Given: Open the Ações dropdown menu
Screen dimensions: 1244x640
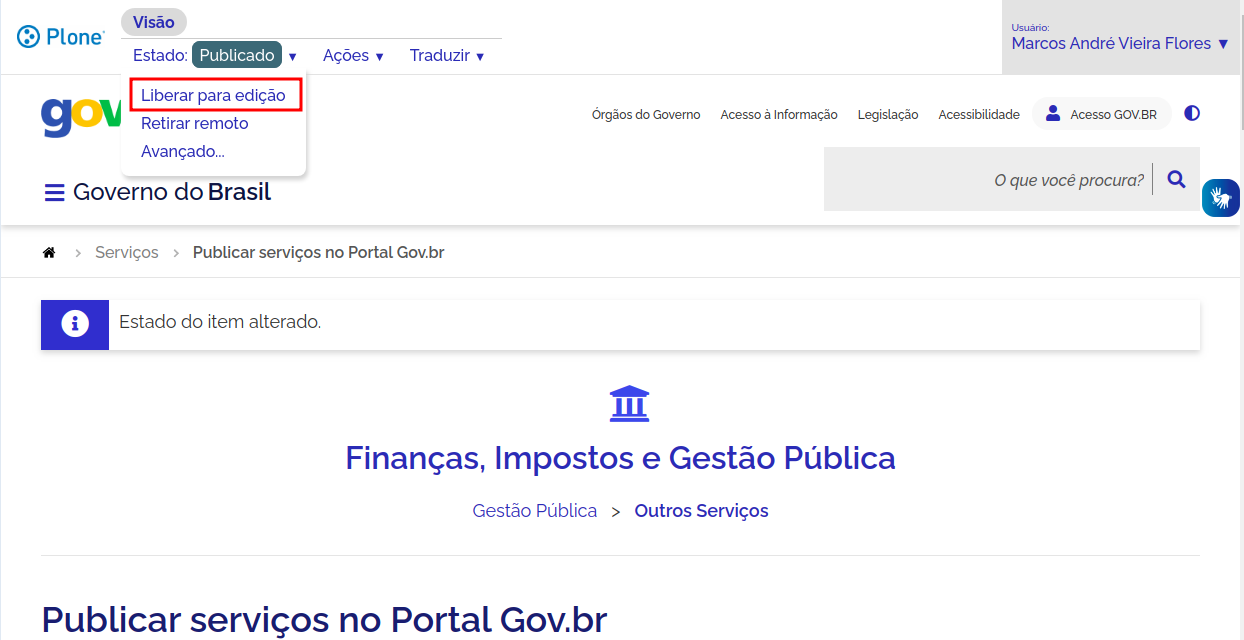Looking at the screenshot, I should coord(353,56).
